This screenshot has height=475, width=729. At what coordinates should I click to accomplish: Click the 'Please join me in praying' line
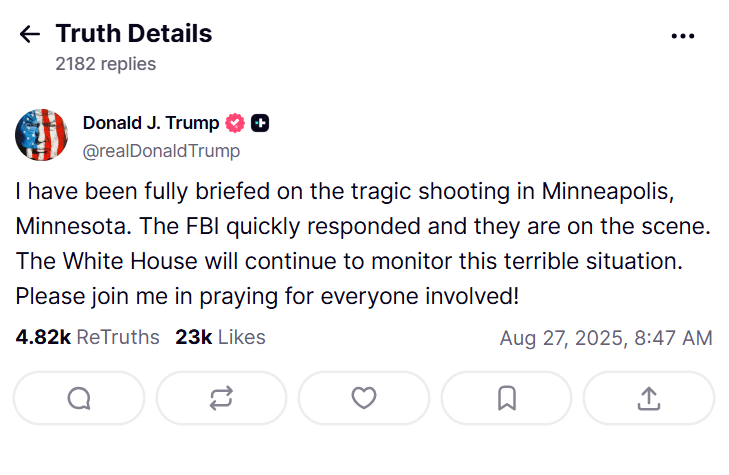[x=267, y=297]
